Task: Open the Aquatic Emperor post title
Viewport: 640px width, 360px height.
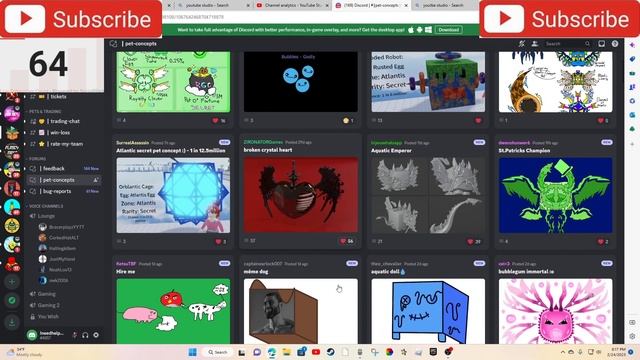Action: 391,151
